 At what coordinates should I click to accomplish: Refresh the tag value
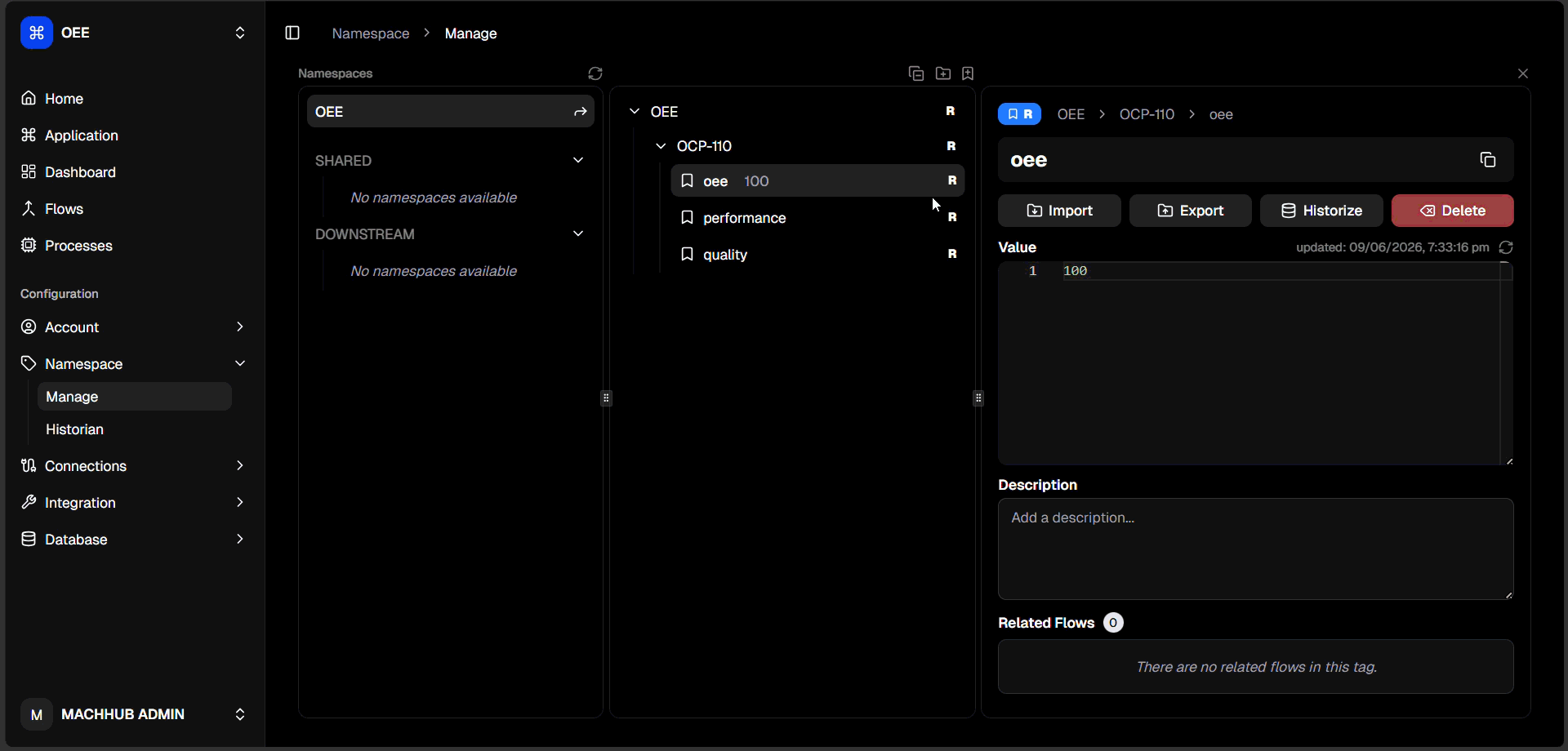pyautogui.click(x=1506, y=247)
